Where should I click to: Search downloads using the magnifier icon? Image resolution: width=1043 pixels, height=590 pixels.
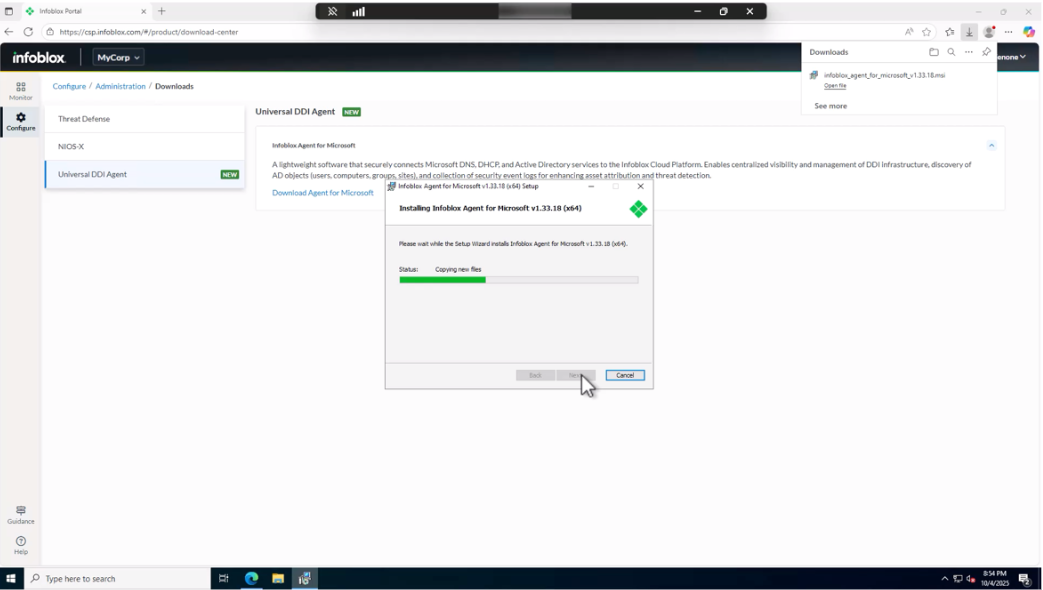click(x=951, y=51)
